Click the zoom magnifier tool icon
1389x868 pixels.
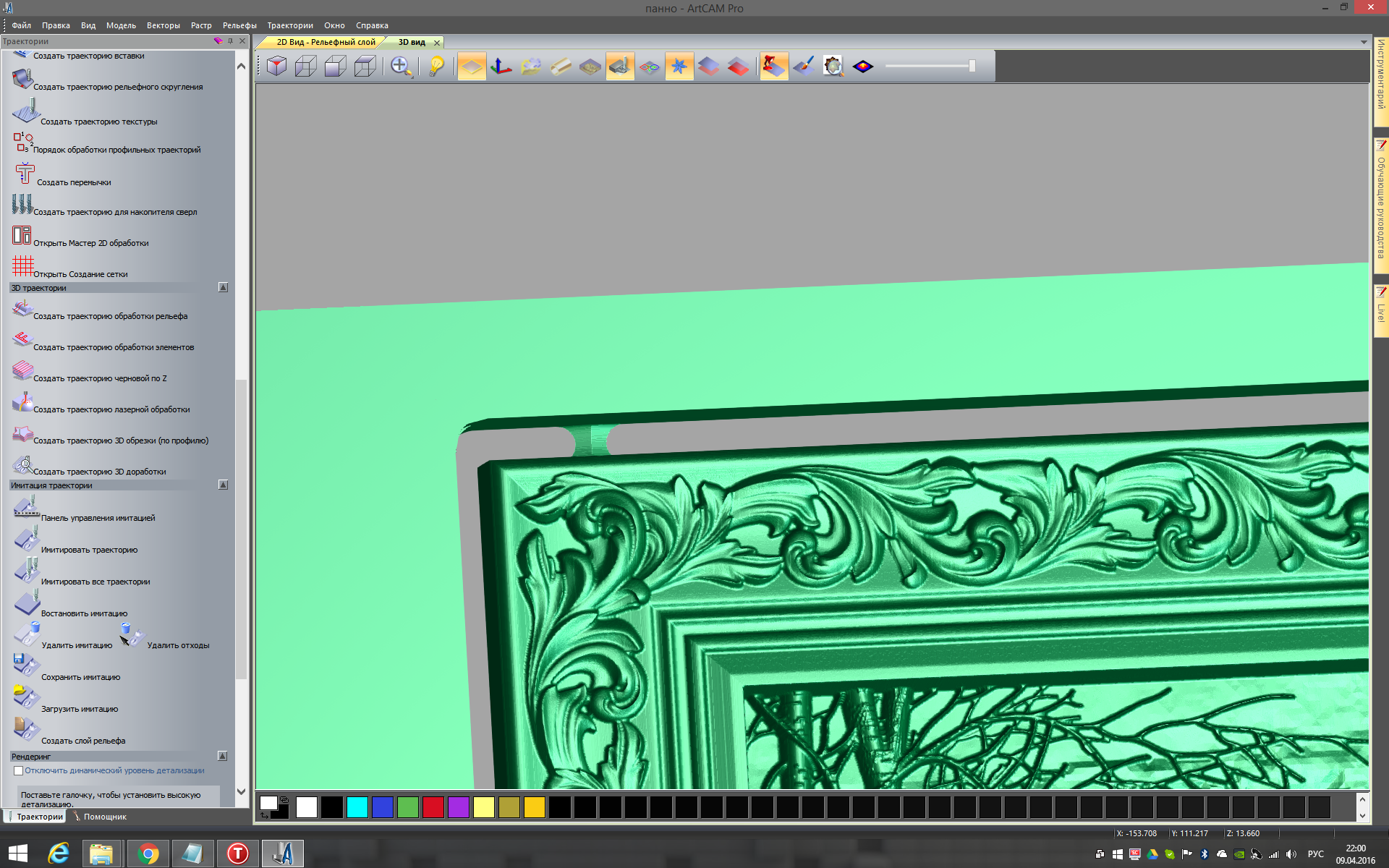401,67
